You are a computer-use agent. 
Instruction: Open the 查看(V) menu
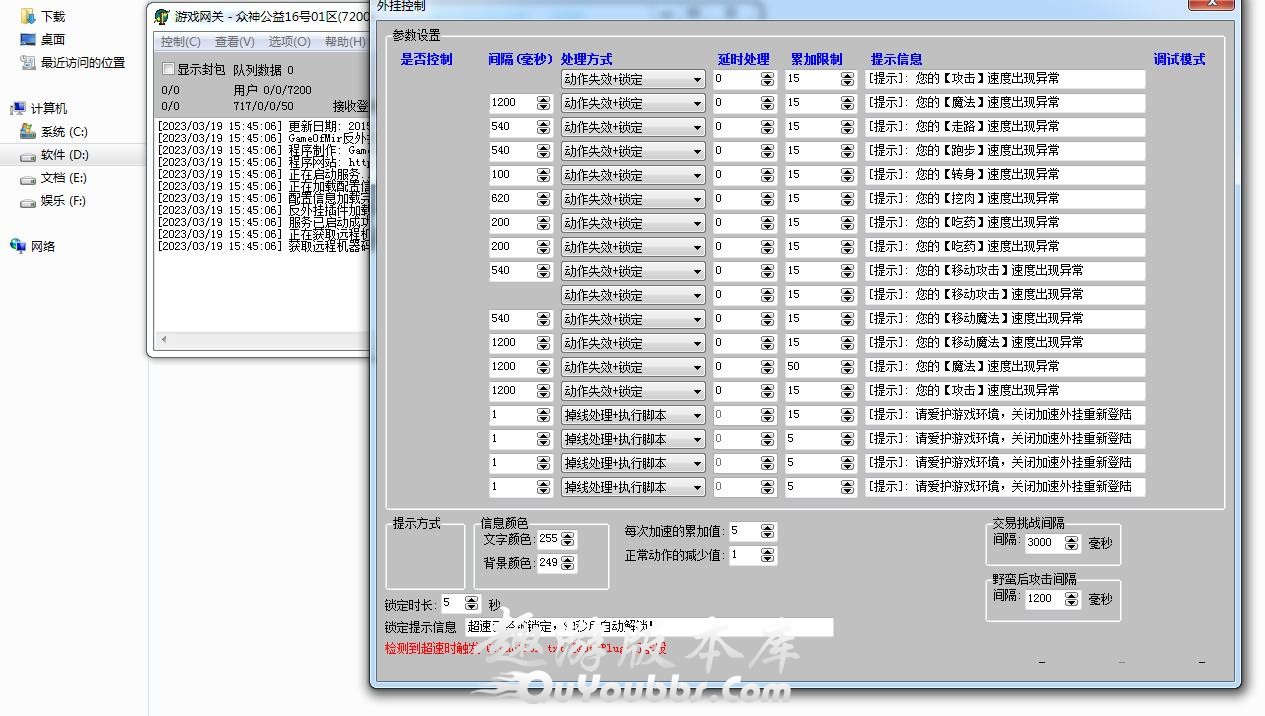pyautogui.click(x=234, y=42)
